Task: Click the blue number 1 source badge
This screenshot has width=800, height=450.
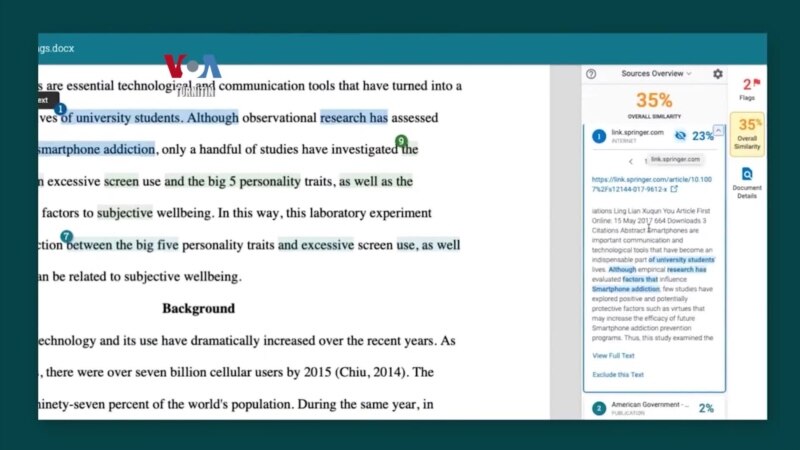Action: pyautogui.click(x=599, y=136)
